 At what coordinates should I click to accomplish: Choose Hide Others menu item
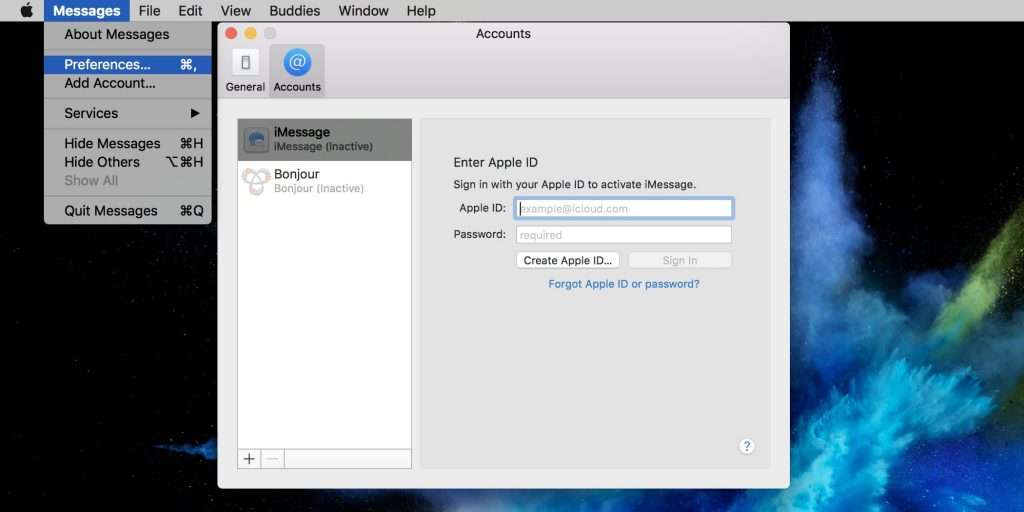coord(128,162)
